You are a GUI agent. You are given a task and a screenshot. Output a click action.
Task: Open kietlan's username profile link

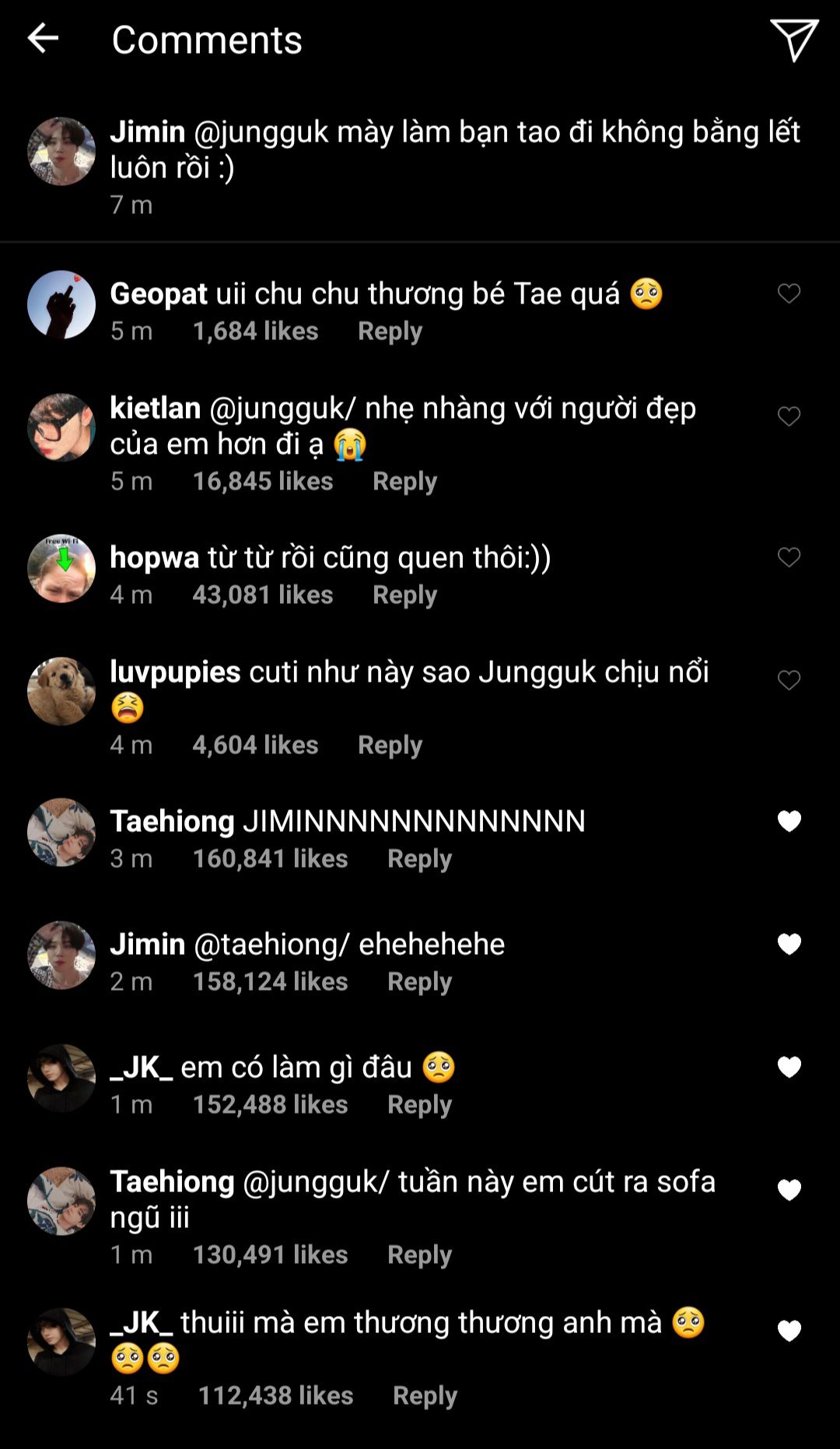coord(156,408)
